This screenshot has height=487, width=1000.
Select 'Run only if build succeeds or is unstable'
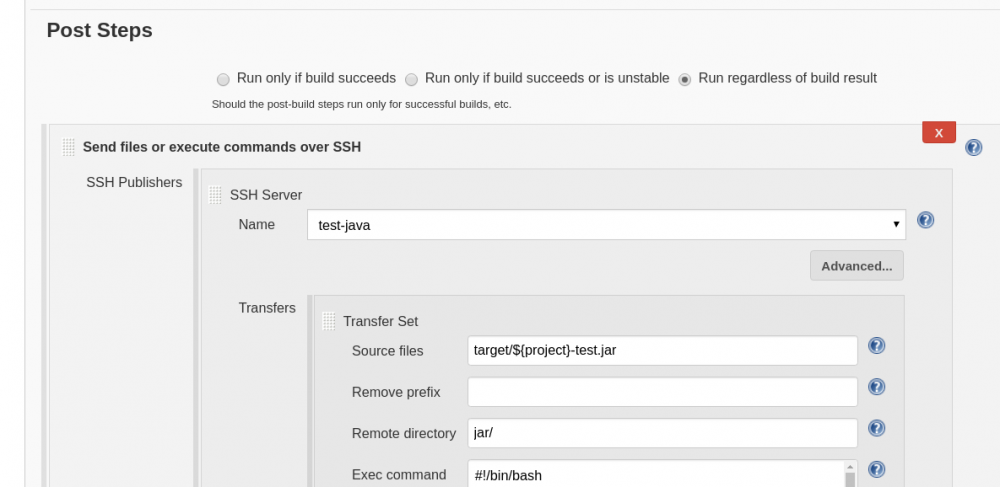(411, 79)
